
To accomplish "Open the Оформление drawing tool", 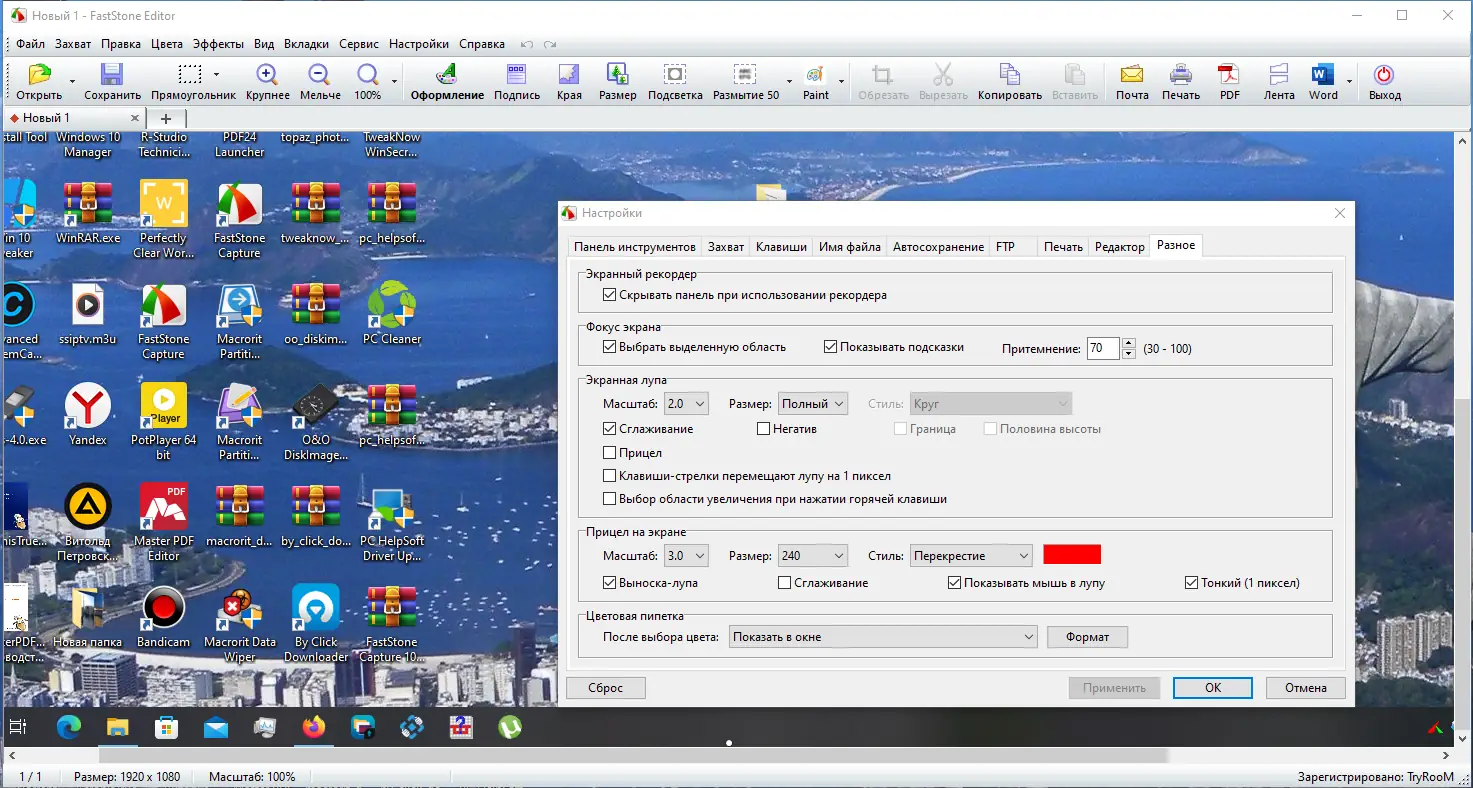I will (x=447, y=75).
